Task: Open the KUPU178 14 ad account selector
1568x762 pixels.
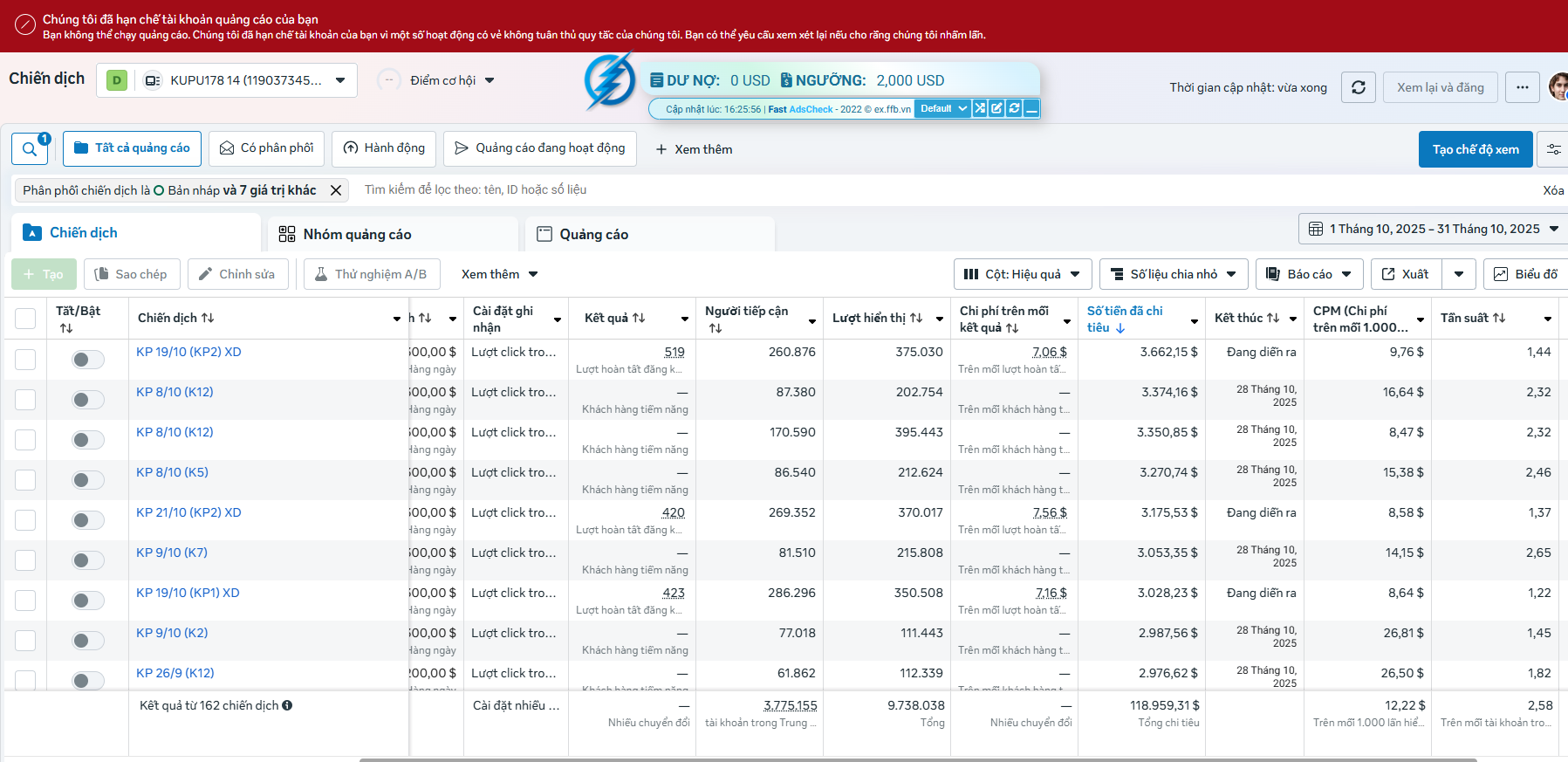Action: coord(227,80)
